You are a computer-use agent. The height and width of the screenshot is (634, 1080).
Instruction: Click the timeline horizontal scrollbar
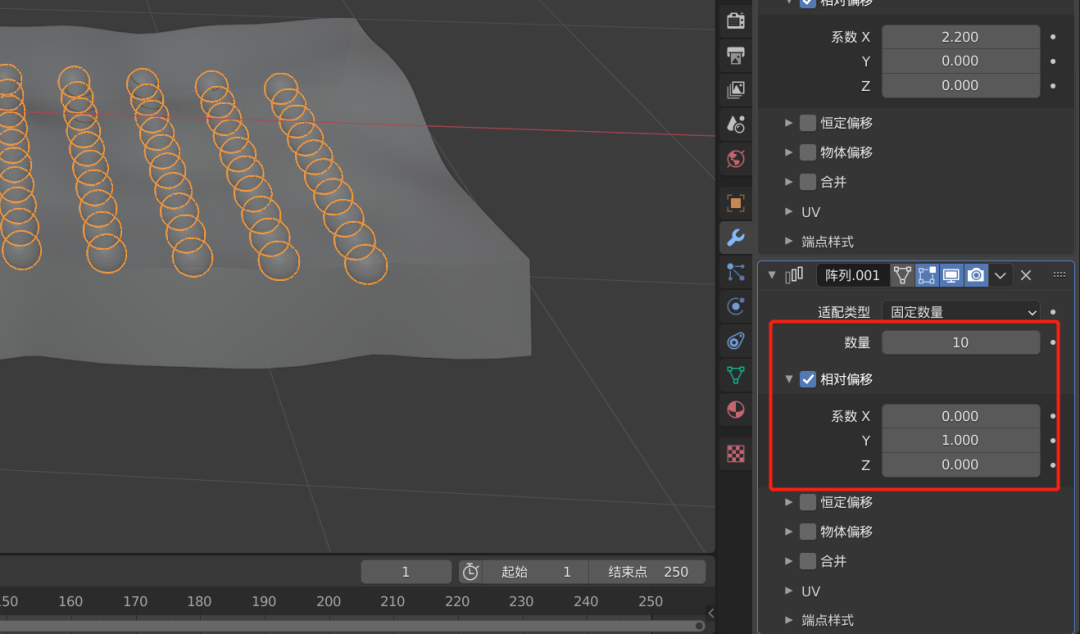351,626
